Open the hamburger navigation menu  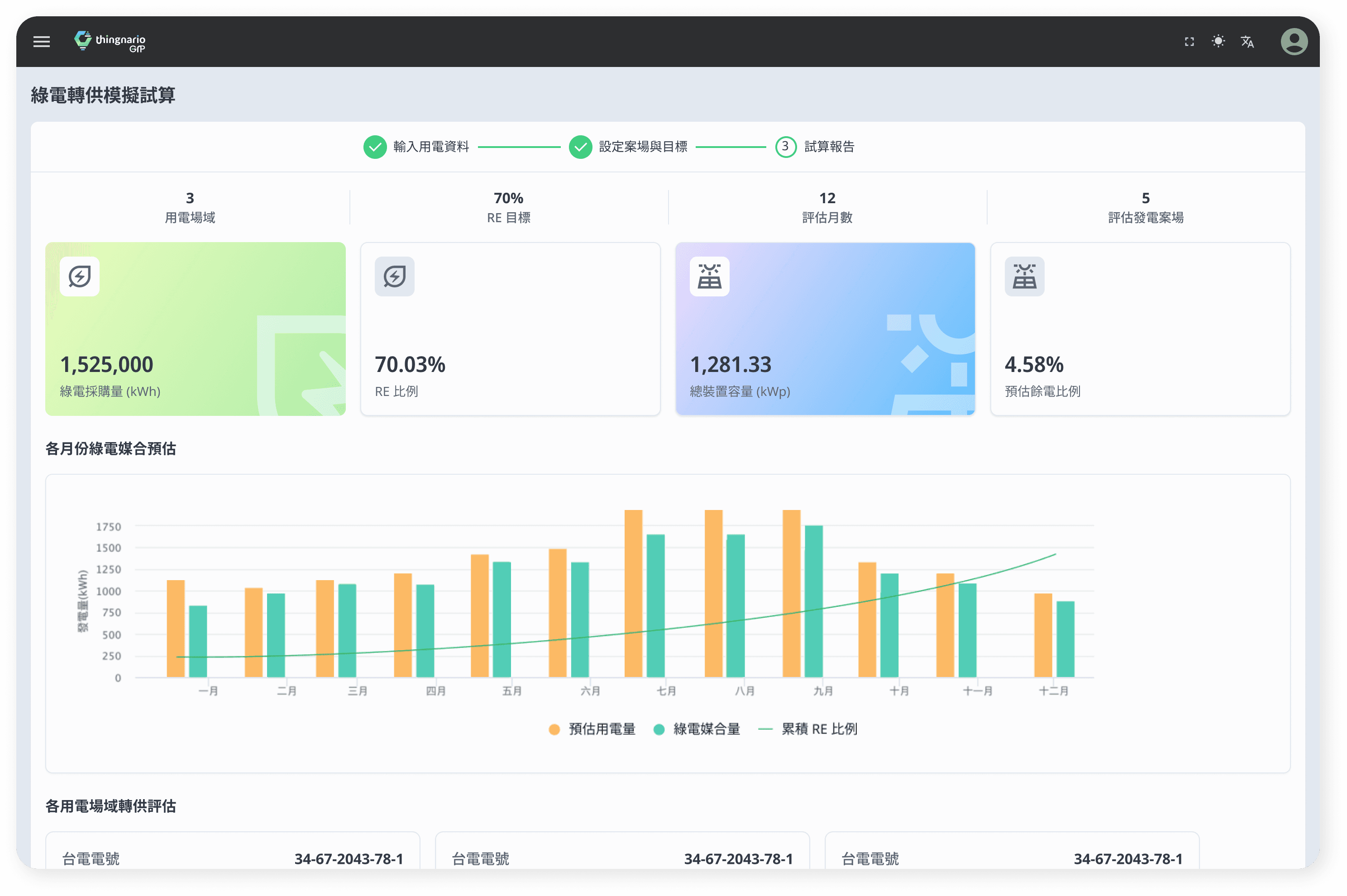click(x=42, y=41)
